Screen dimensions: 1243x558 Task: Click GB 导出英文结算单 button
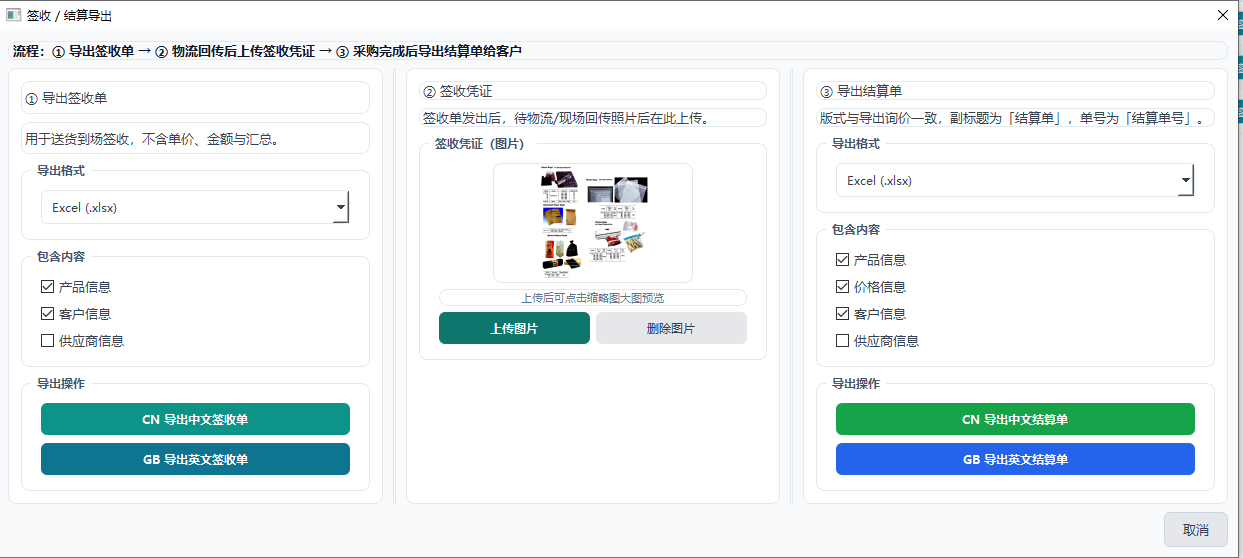1015,459
